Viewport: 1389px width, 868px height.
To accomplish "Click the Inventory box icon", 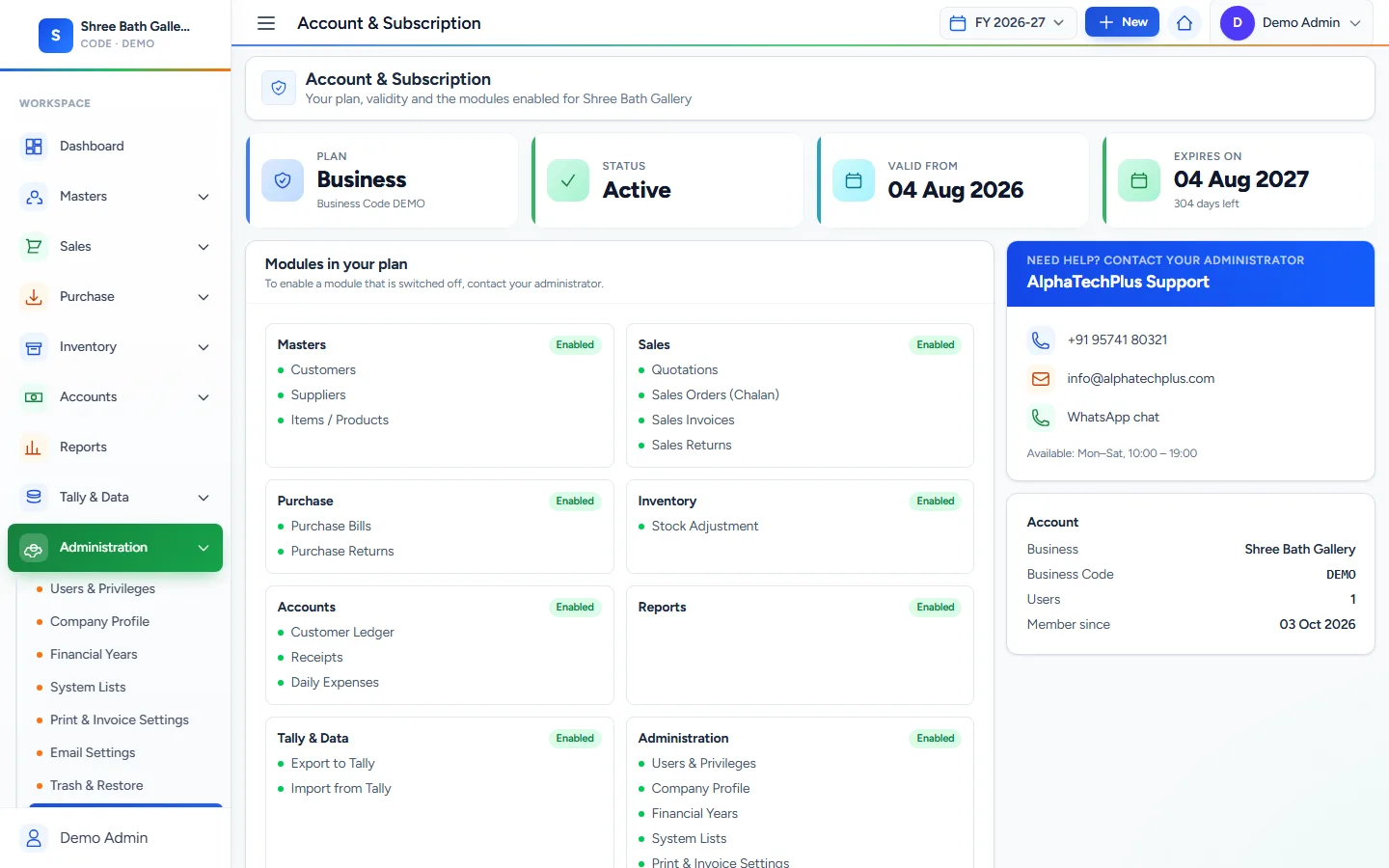I will pyautogui.click(x=34, y=347).
